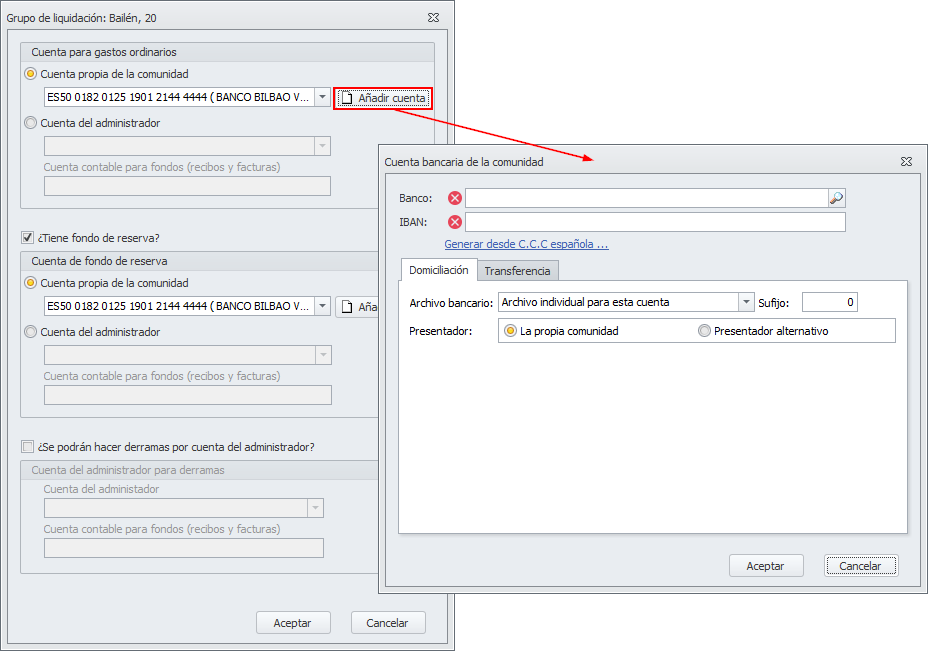Click the partially hidden Añadir cuenta in fondo de reserva
Screen dimensions: 929x653
point(357,307)
